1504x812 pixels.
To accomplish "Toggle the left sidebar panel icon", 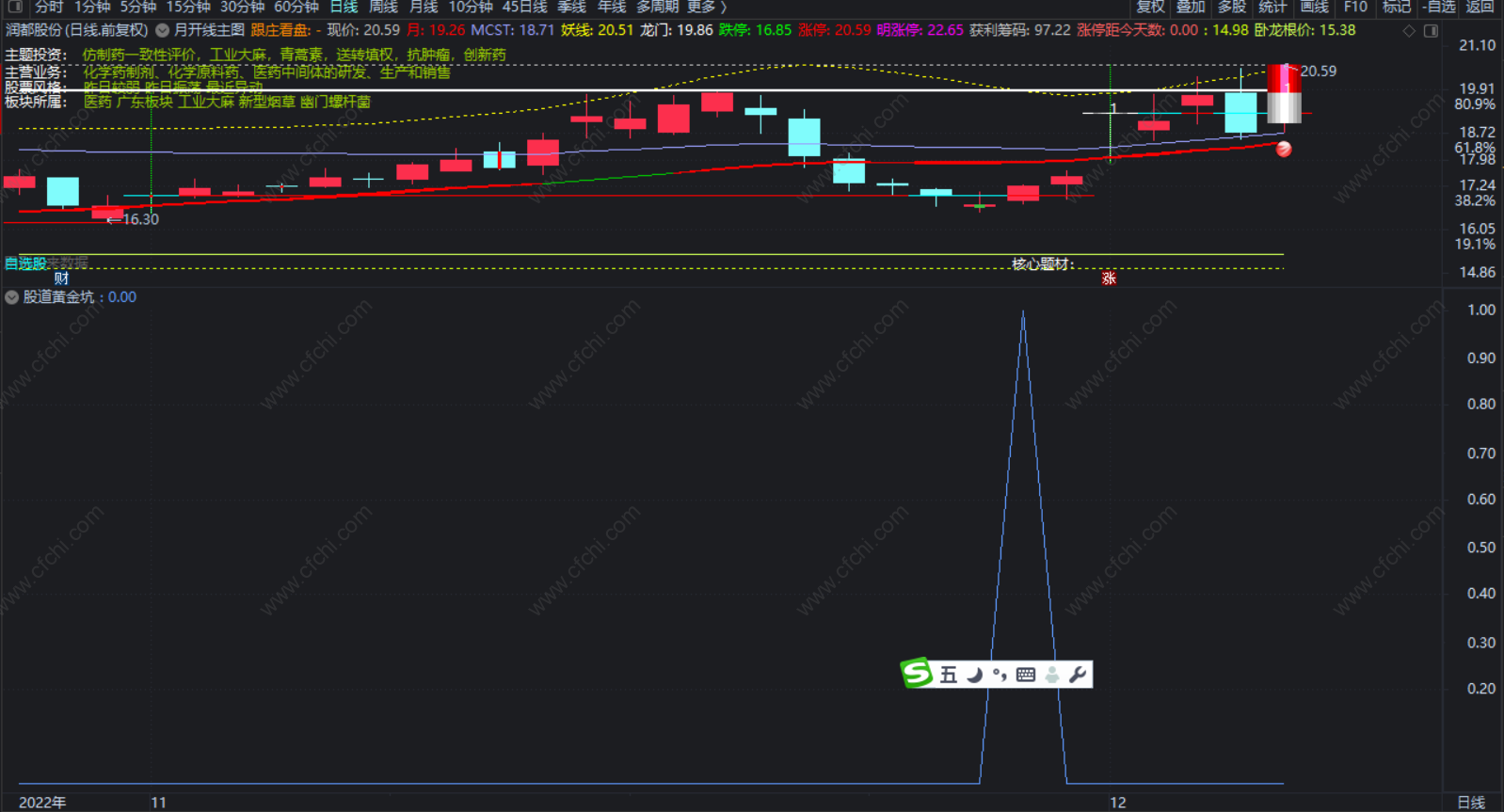I will coord(15,7).
